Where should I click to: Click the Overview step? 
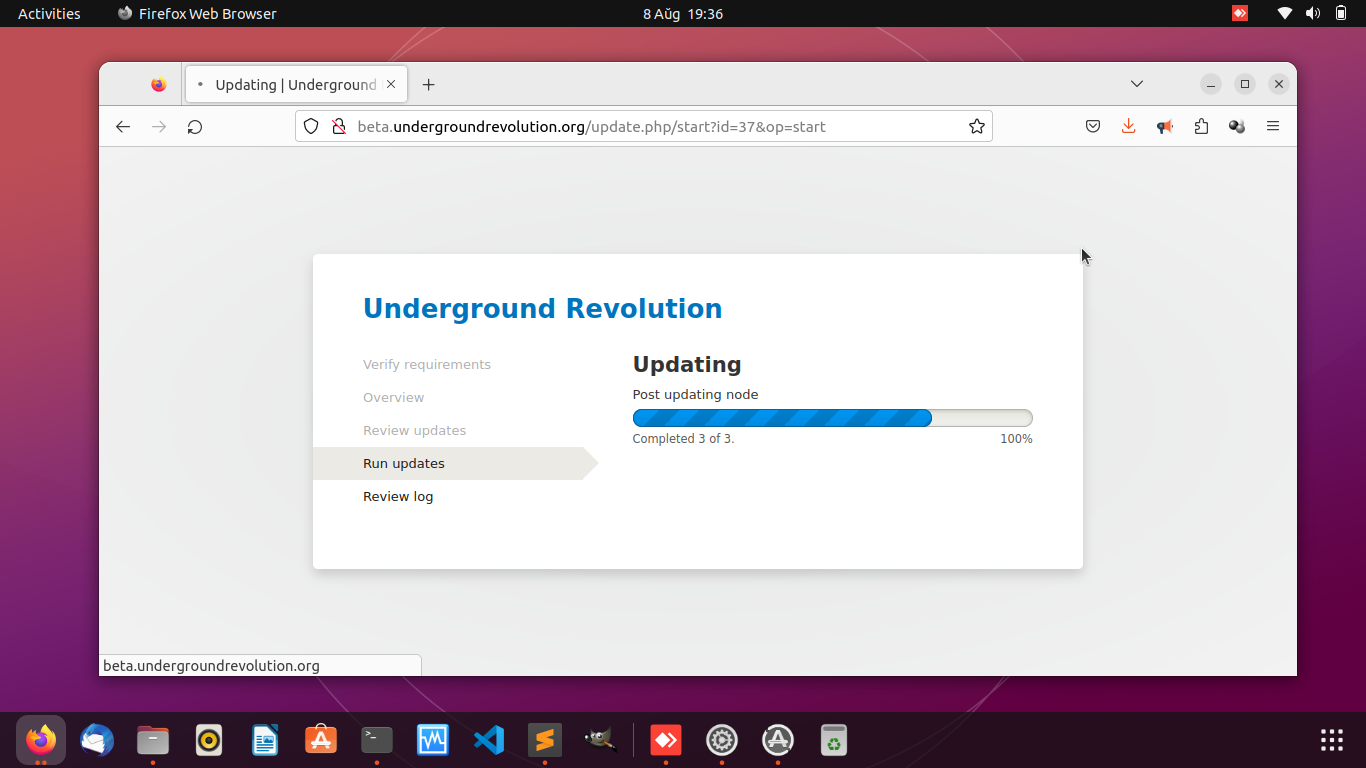click(x=393, y=398)
